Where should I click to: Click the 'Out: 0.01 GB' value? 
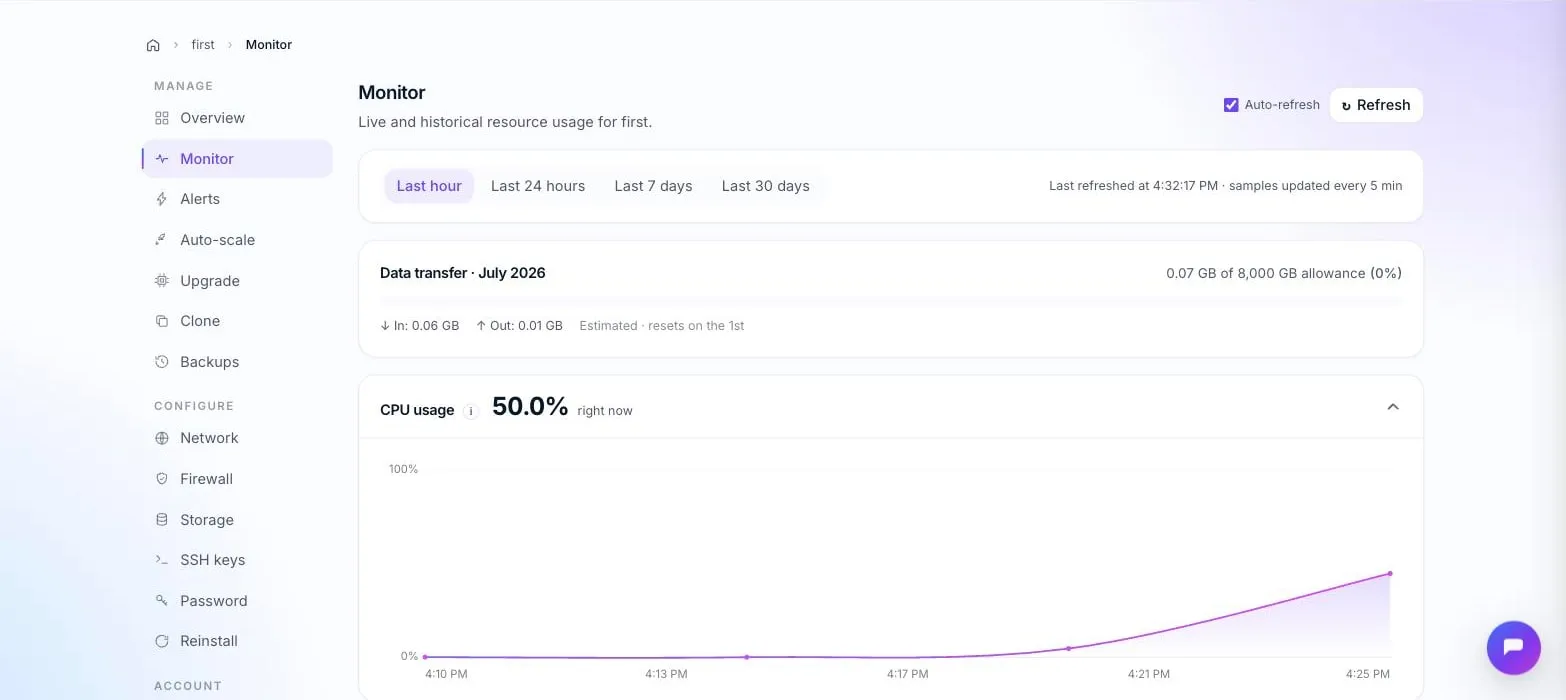pyautogui.click(x=519, y=326)
